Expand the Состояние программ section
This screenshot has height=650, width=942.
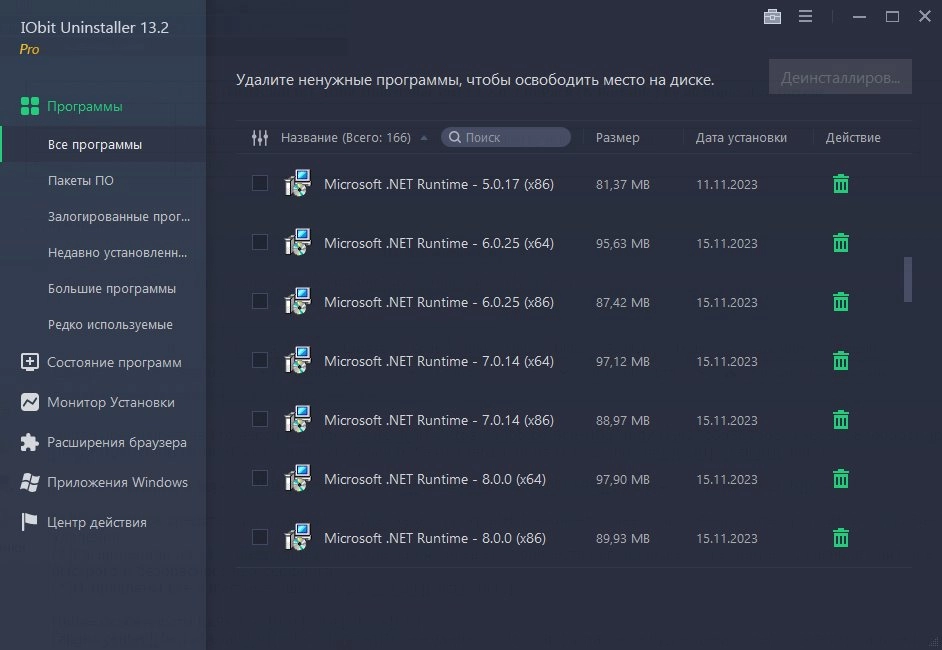114,362
